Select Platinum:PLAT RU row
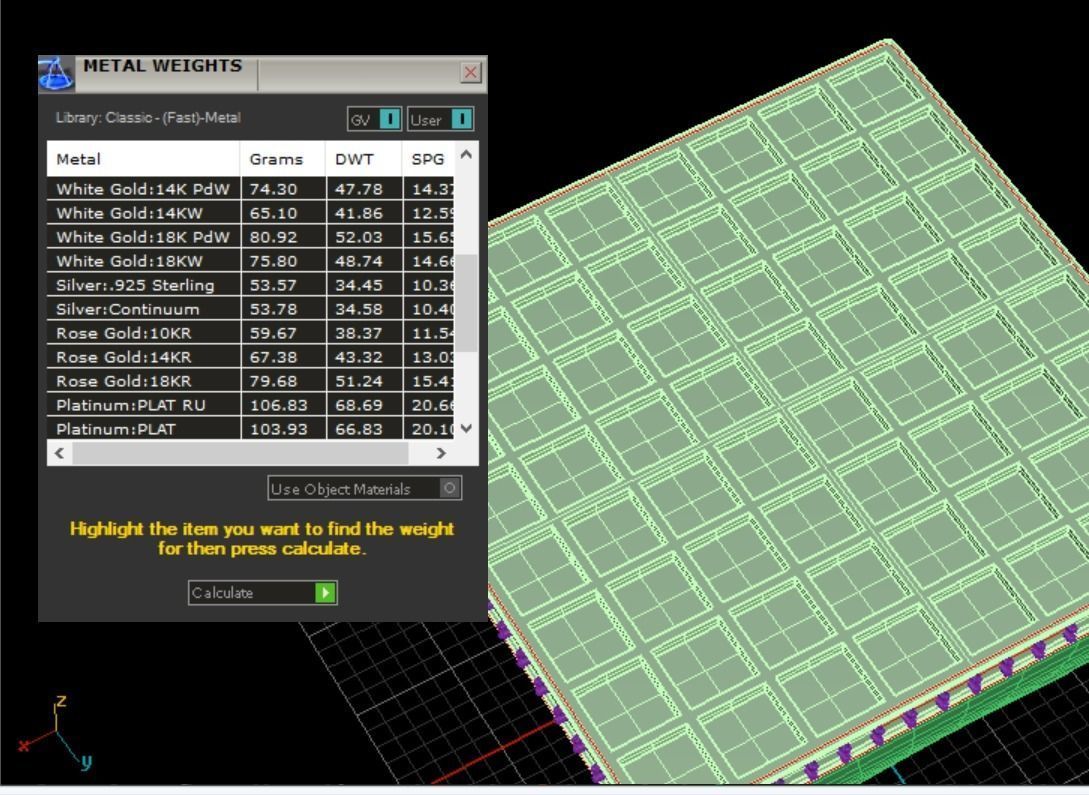The image size is (1089, 795). click(x=250, y=405)
